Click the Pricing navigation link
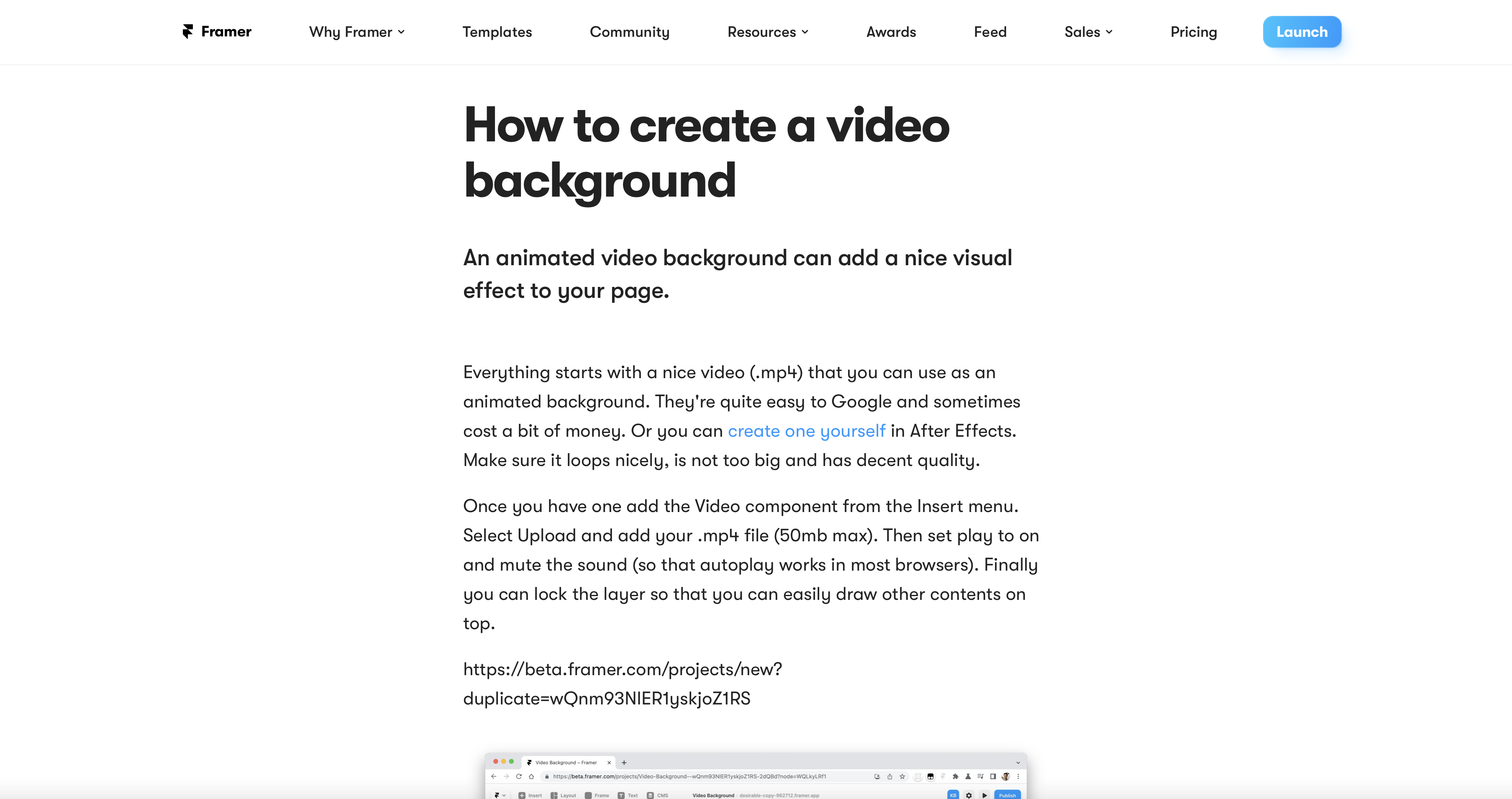 click(1194, 32)
